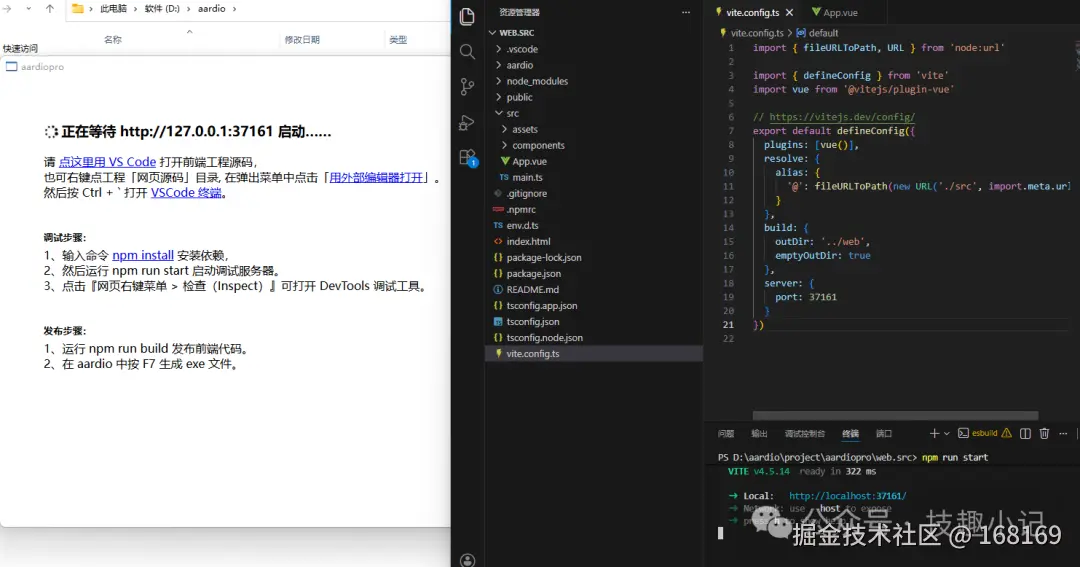Expand the aardio folder in explorer tree
The width and height of the screenshot is (1080, 567).
click(519, 65)
